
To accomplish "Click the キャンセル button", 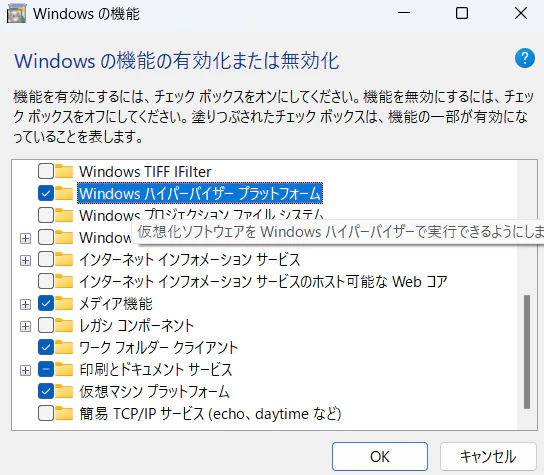I will 488,456.
